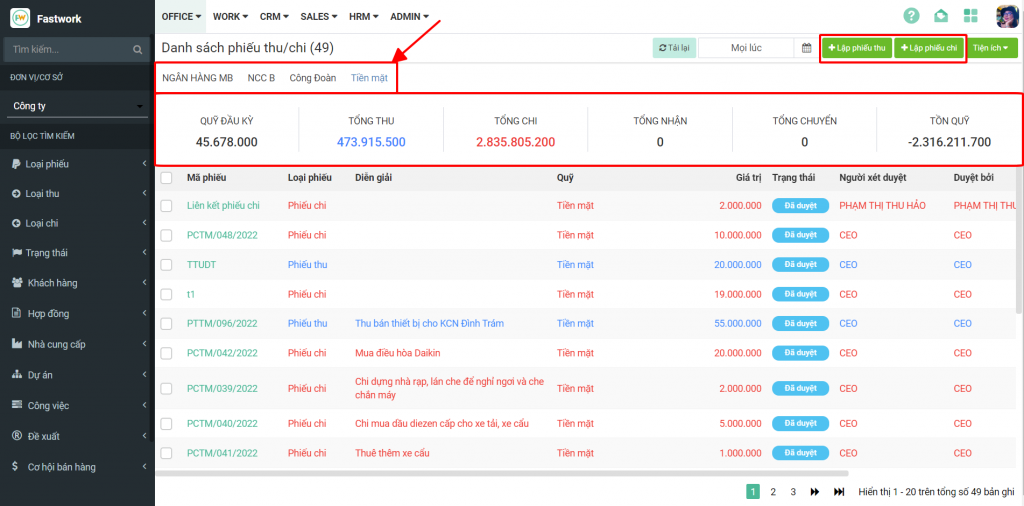Select the checkbox beside PTTM/096/2022
The image size is (1024, 506).
[166, 324]
